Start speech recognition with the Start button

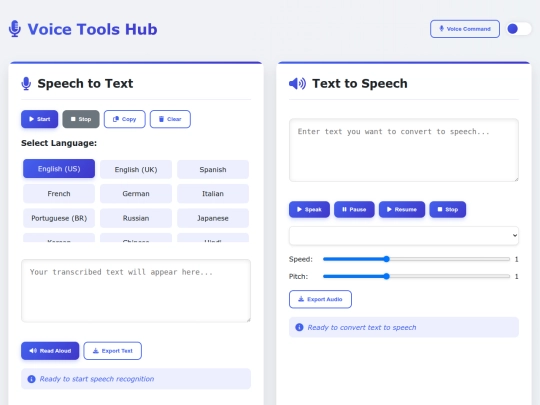(x=40, y=119)
